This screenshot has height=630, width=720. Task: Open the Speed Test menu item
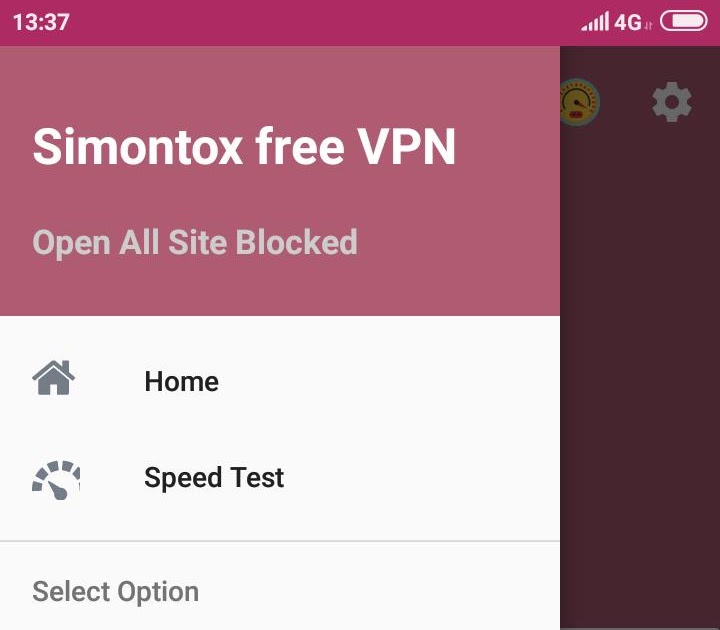coord(280,478)
